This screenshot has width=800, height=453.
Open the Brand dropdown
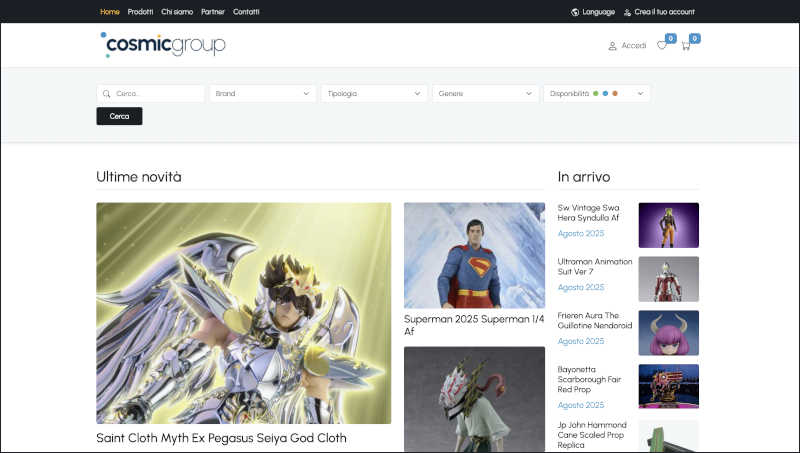coord(262,93)
